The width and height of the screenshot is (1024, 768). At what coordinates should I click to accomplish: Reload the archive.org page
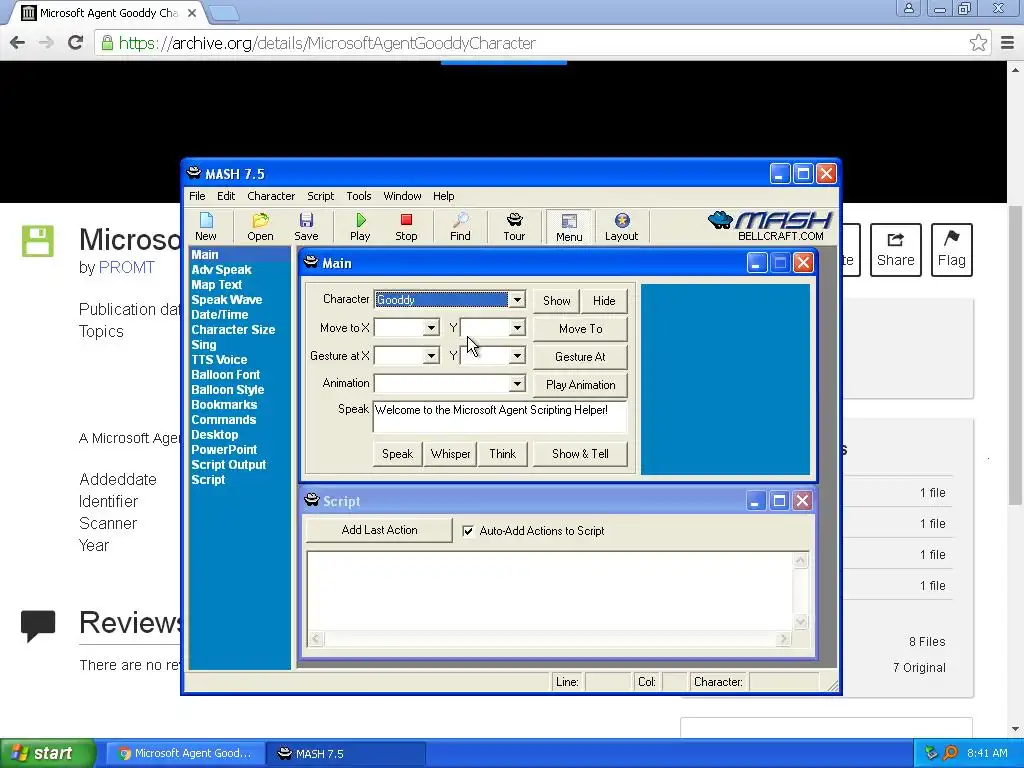(x=76, y=43)
